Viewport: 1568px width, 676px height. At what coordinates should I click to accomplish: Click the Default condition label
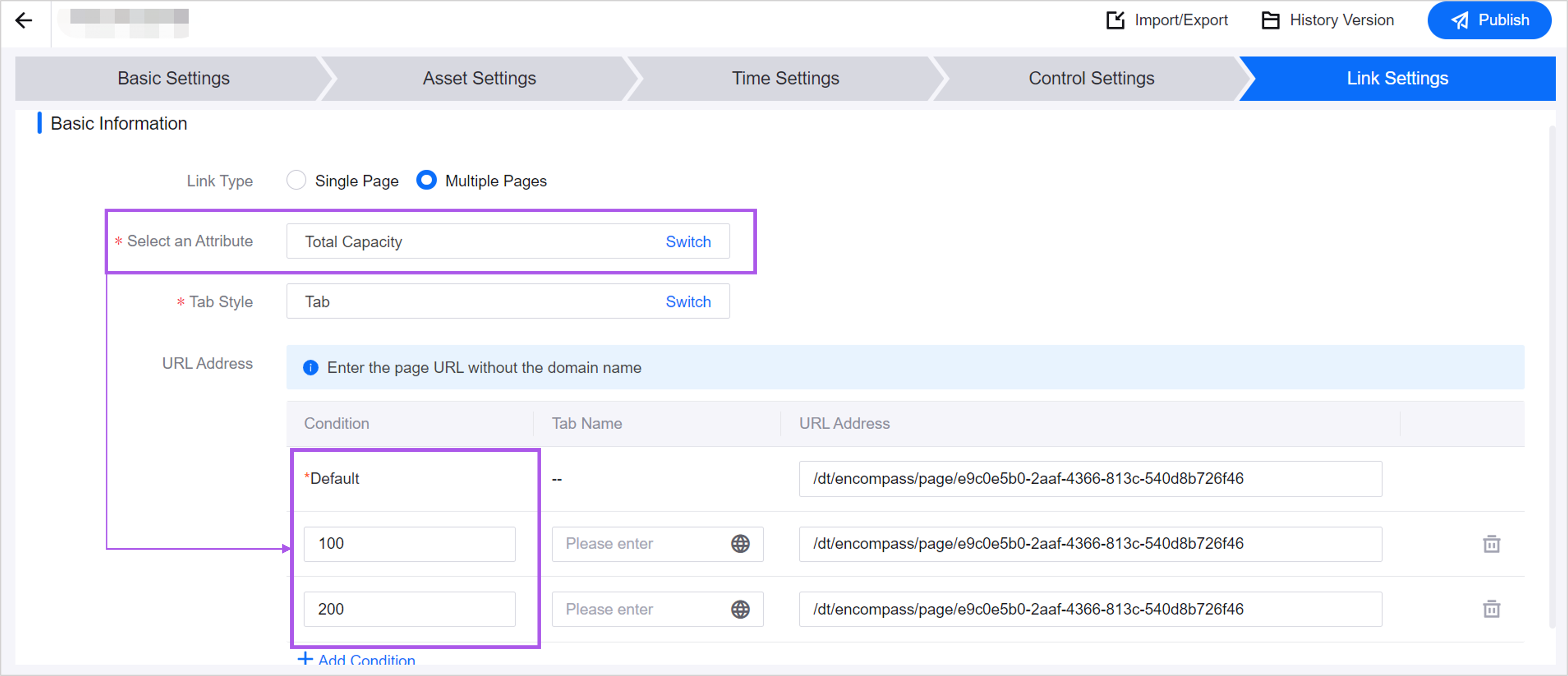pos(332,478)
